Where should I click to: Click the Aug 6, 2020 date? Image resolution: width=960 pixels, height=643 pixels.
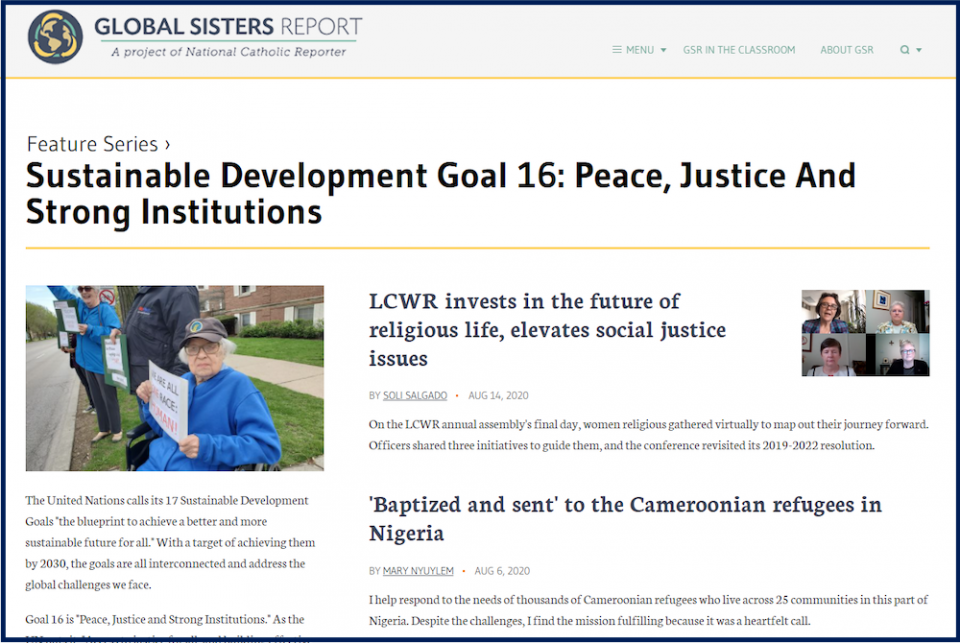pyautogui.click(x=502, y=571)
